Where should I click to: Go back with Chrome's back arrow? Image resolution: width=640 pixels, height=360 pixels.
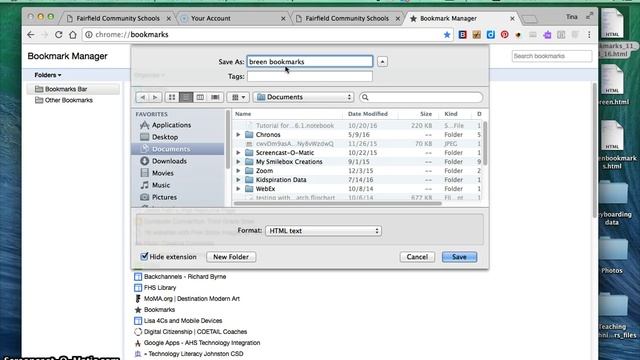[x=31, y=35]
